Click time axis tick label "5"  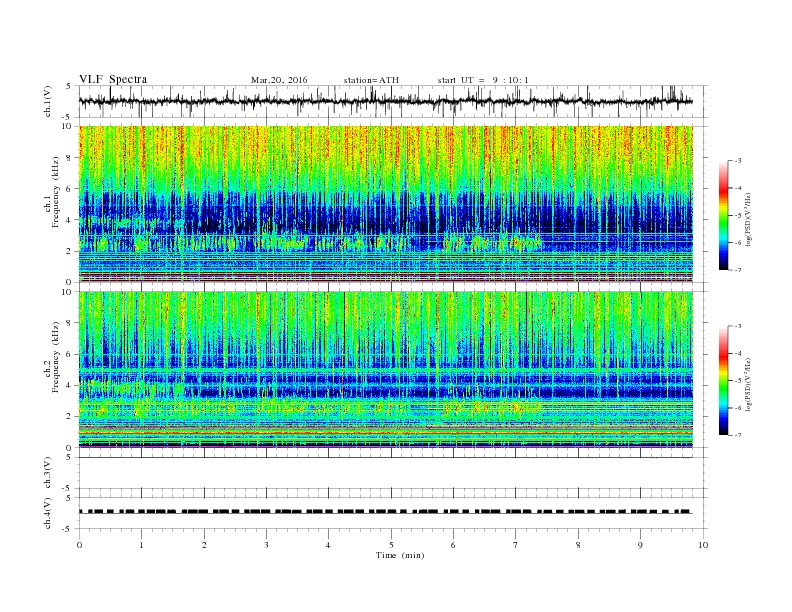391,545
